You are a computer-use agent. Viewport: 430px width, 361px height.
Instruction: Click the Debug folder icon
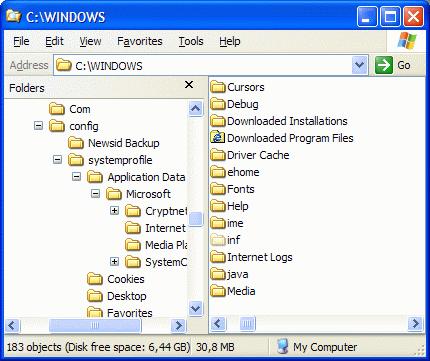[x=218, y=104]
